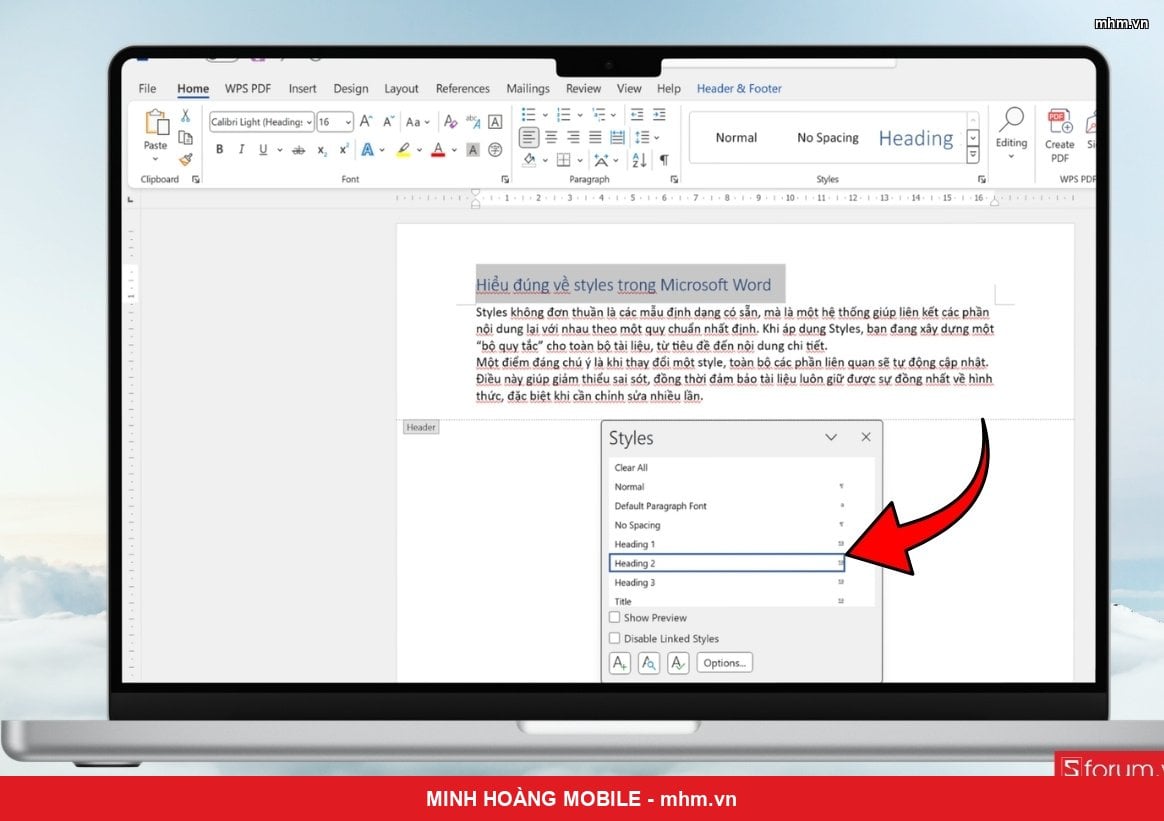Apply the No Spacing style from gallery

click(827, 137)
